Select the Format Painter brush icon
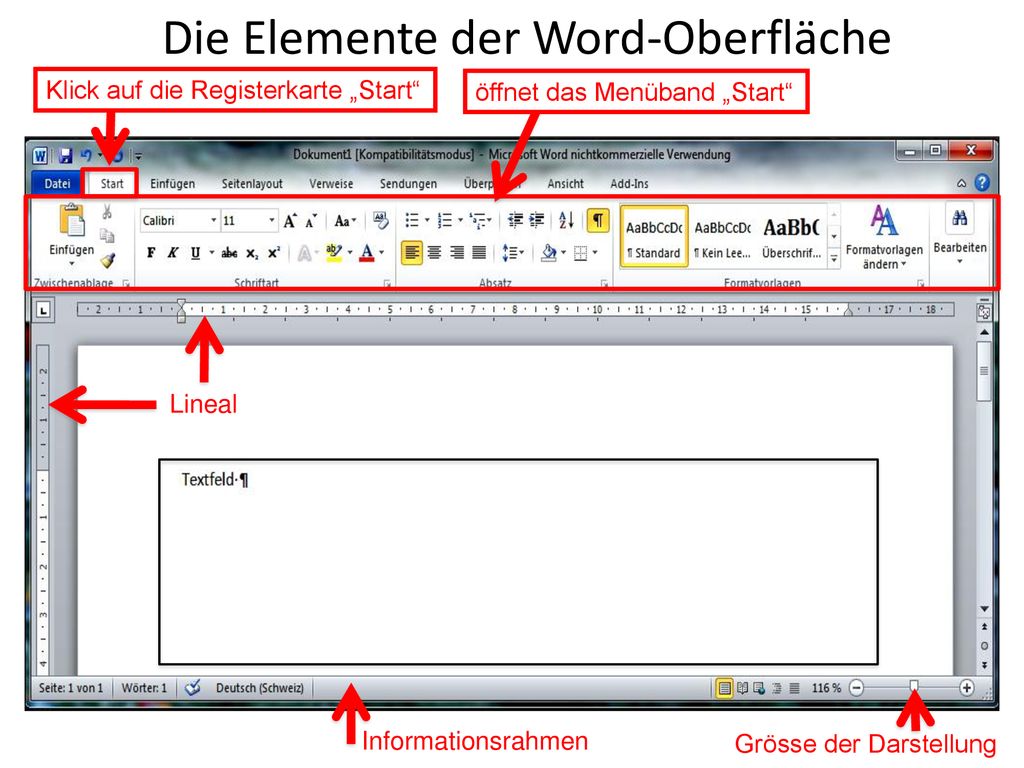1024x768 pixels. click(x=108, y=261)
